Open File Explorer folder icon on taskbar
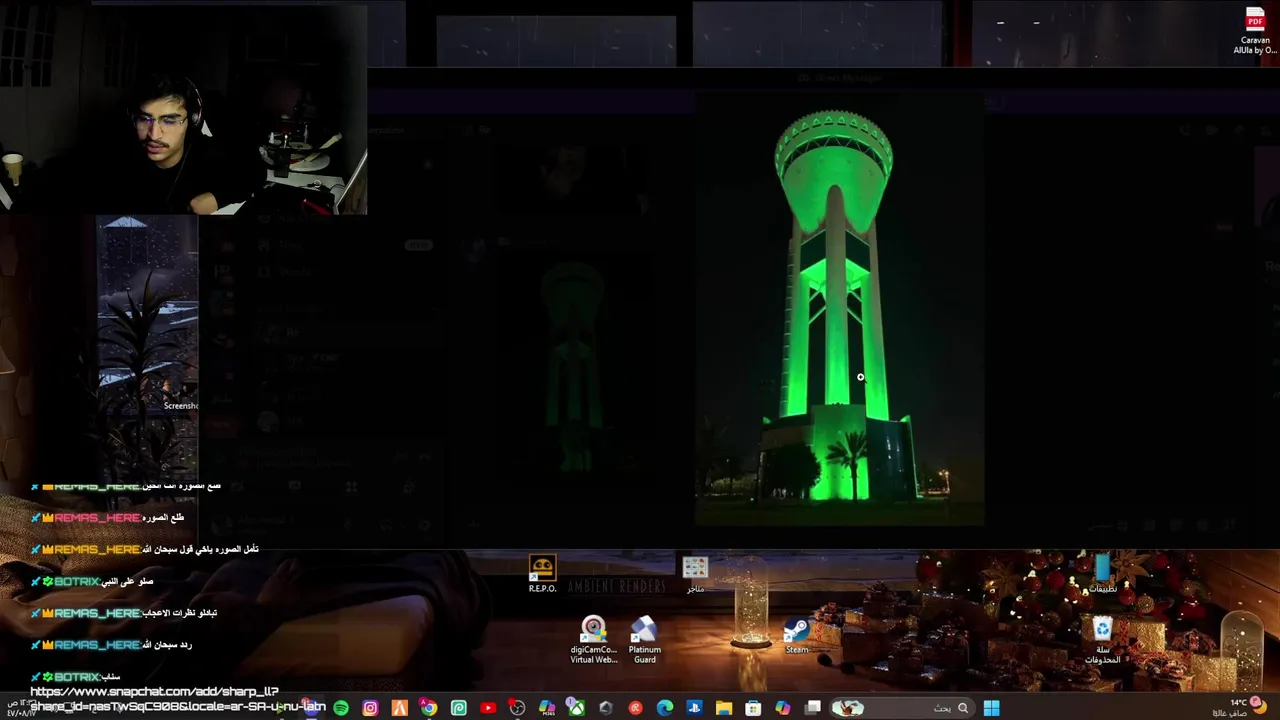The image size is (1280, 720). coord(724,708)
